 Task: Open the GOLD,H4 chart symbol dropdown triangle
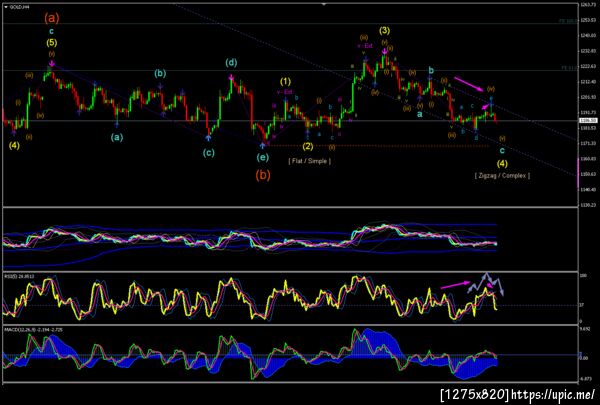point(6,7)
